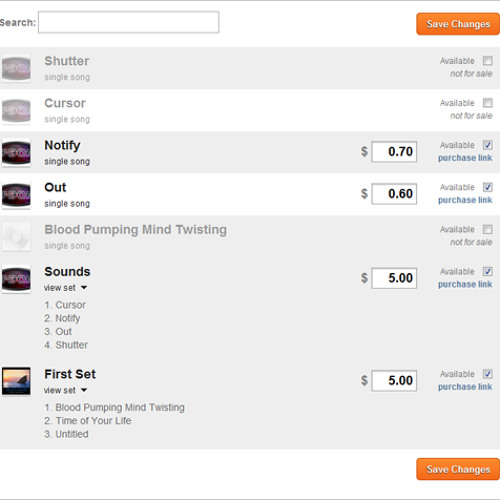The image size is (500, 500).
Task: Open the purchase link for Notify
Action: point(465,158)
